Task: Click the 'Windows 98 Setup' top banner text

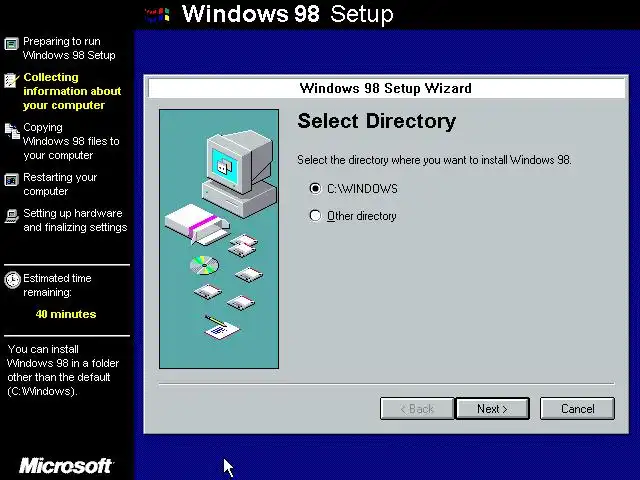Action: pyautogui.click(x=287, y=14)
